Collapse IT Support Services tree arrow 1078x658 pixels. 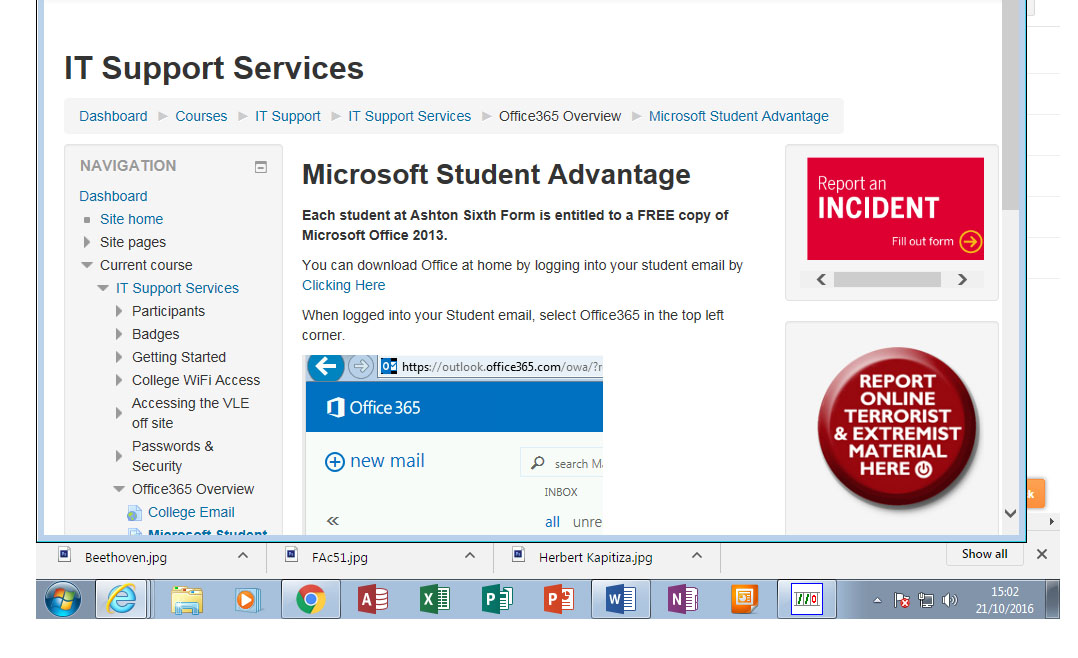(x=102, y=288)
